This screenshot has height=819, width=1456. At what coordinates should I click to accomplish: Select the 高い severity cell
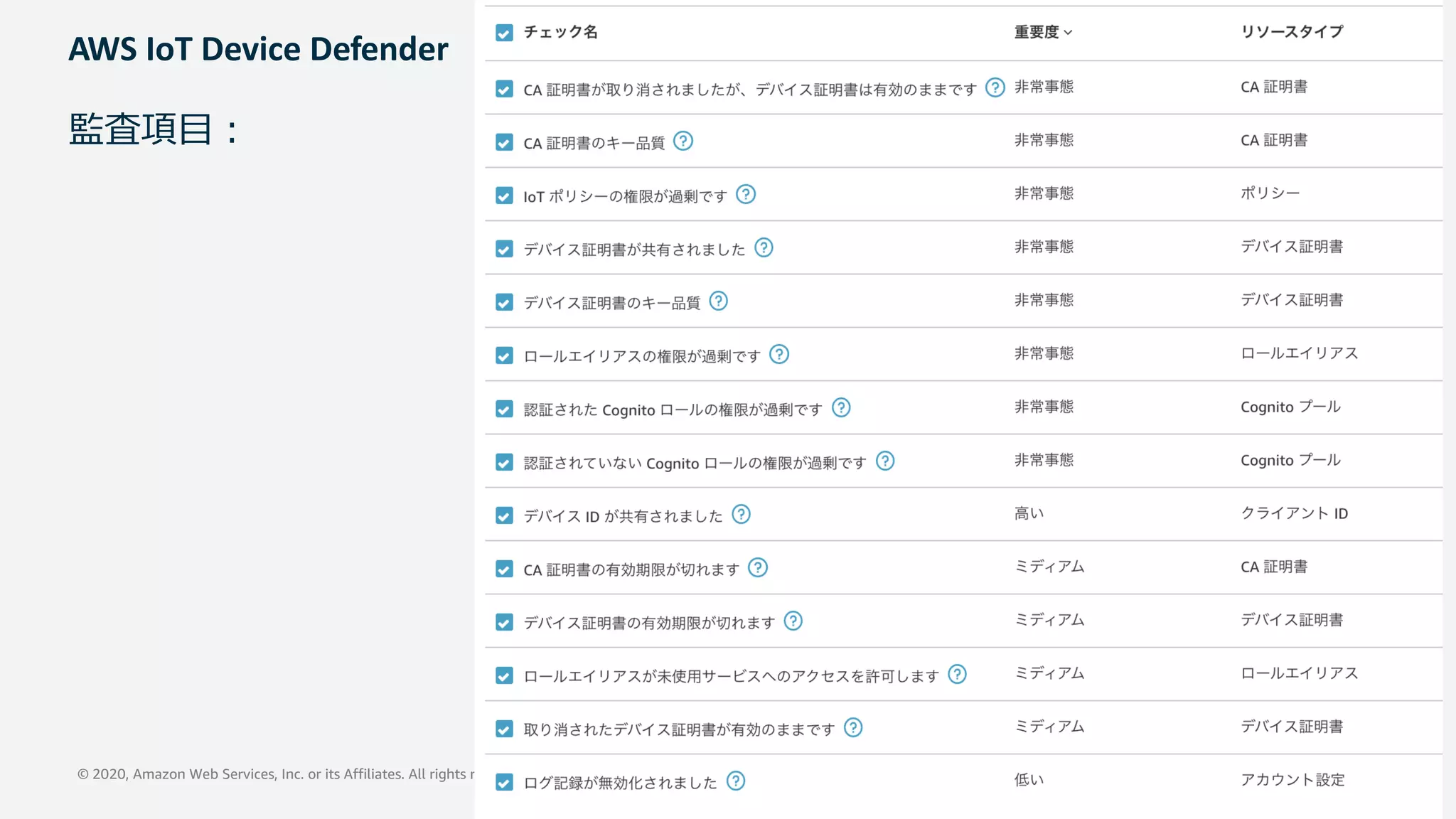pos(1029,513)
